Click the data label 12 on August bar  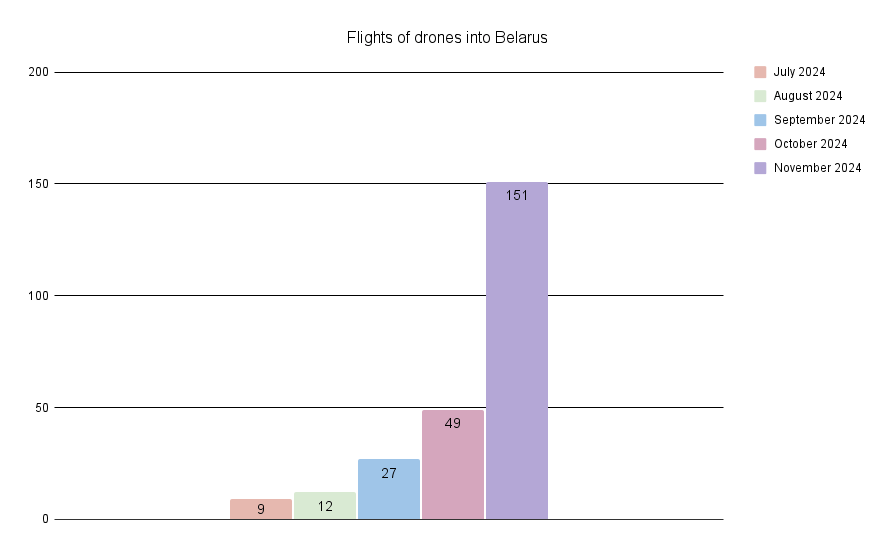(325, 506)
